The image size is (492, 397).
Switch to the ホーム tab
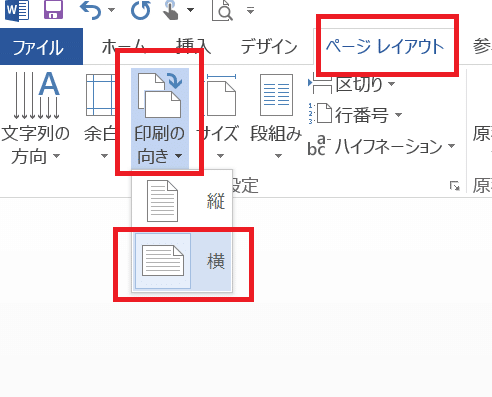pyautogui.click(x=123, y=46)
